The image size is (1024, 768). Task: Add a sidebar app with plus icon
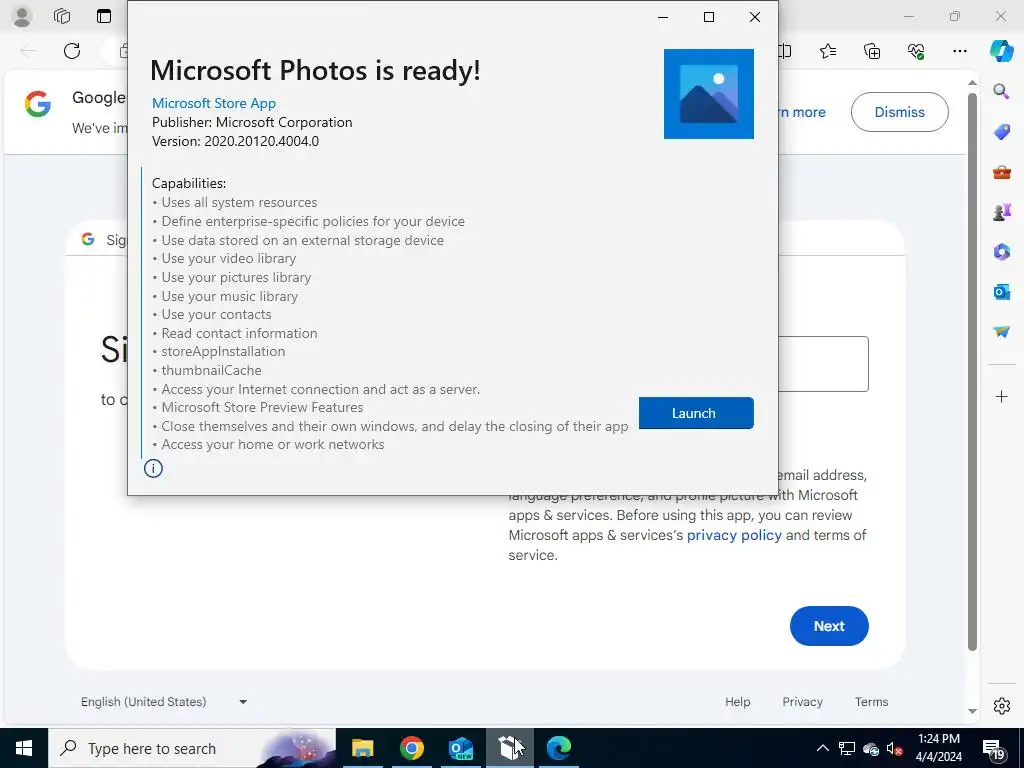pos(1001,396)
